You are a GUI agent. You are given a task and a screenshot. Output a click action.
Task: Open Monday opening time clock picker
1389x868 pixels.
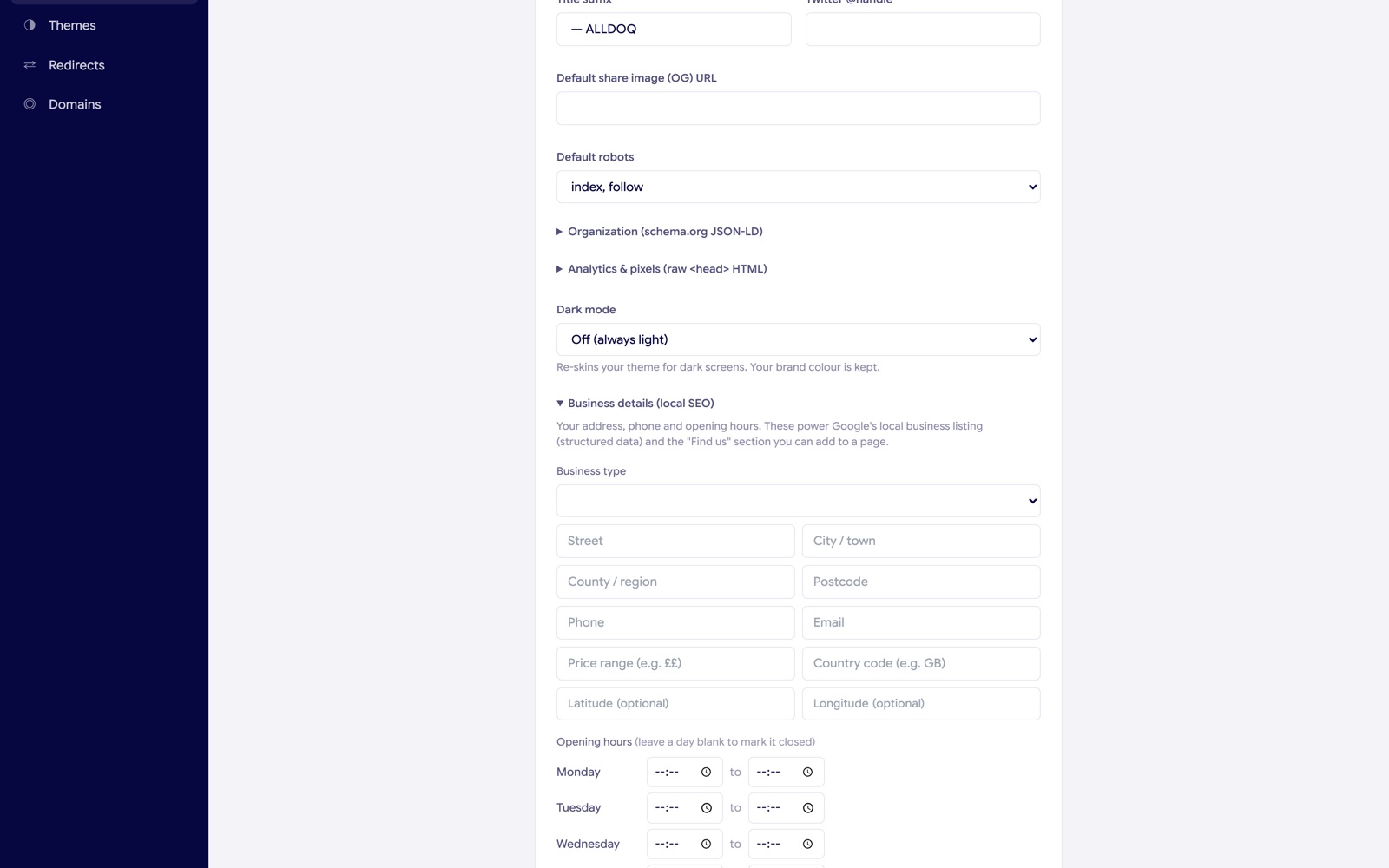(x=706, y=772)
